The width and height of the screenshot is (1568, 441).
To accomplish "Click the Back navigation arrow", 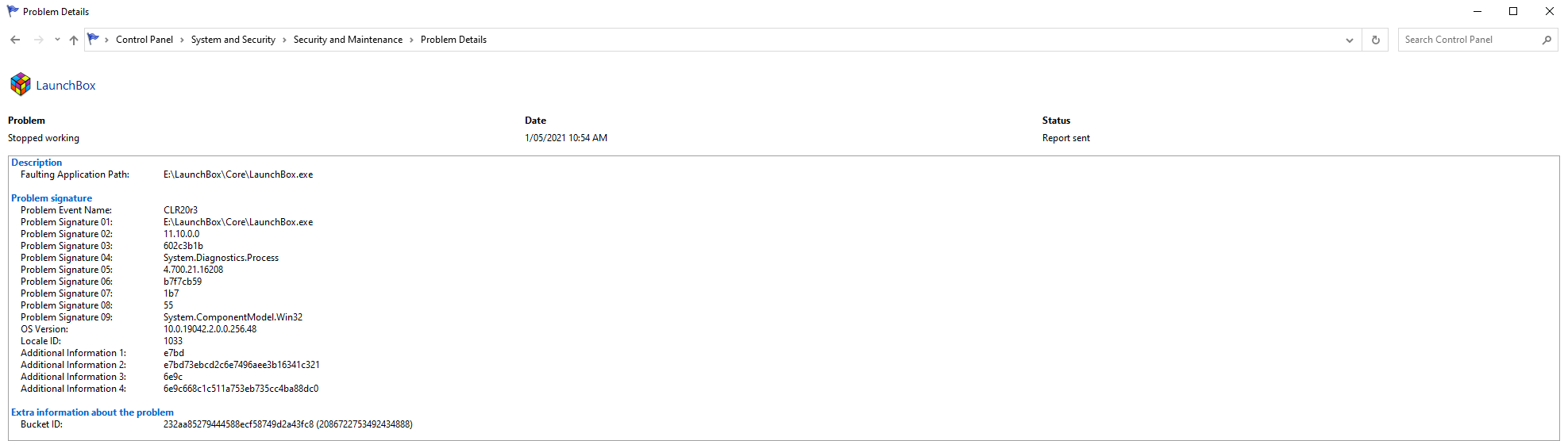I will (15, 40).
